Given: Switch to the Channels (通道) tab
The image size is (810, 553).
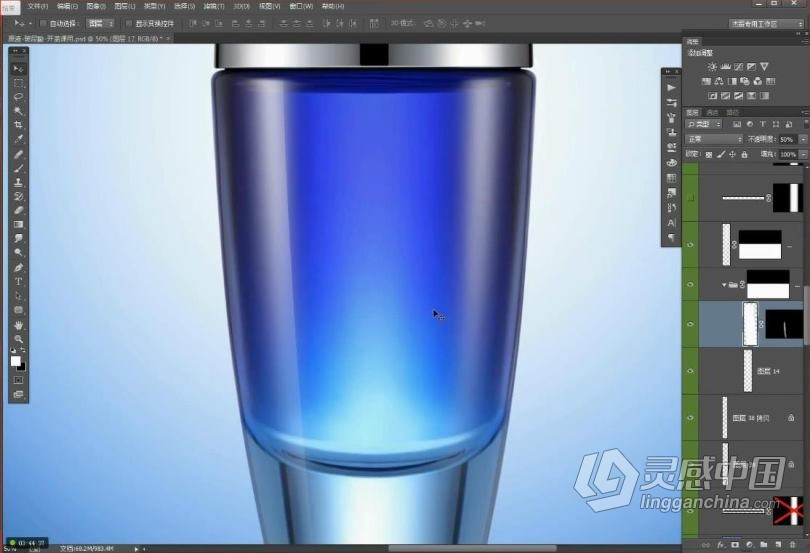Looking at the screenshot, I should tap(712, 112).
